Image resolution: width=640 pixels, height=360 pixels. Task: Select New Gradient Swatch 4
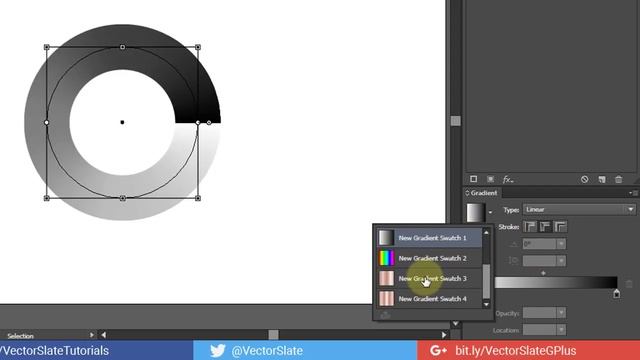pos(429,299)
